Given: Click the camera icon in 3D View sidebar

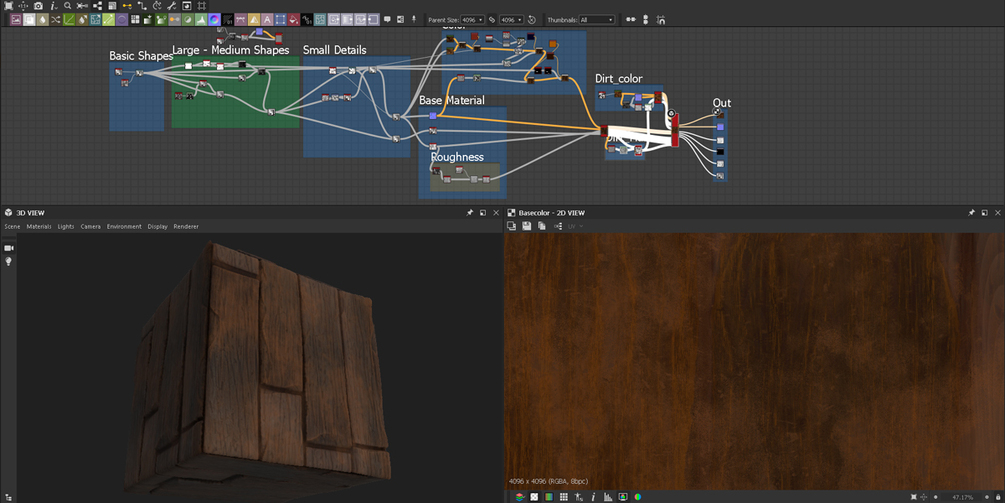Looking at the screenshot, I should coord(8,248).
